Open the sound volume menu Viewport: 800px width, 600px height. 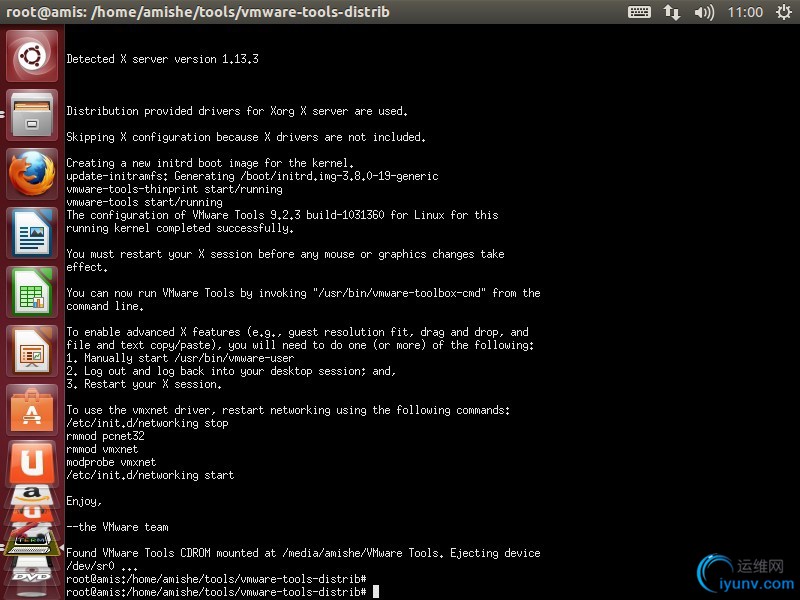coord(704,12)
